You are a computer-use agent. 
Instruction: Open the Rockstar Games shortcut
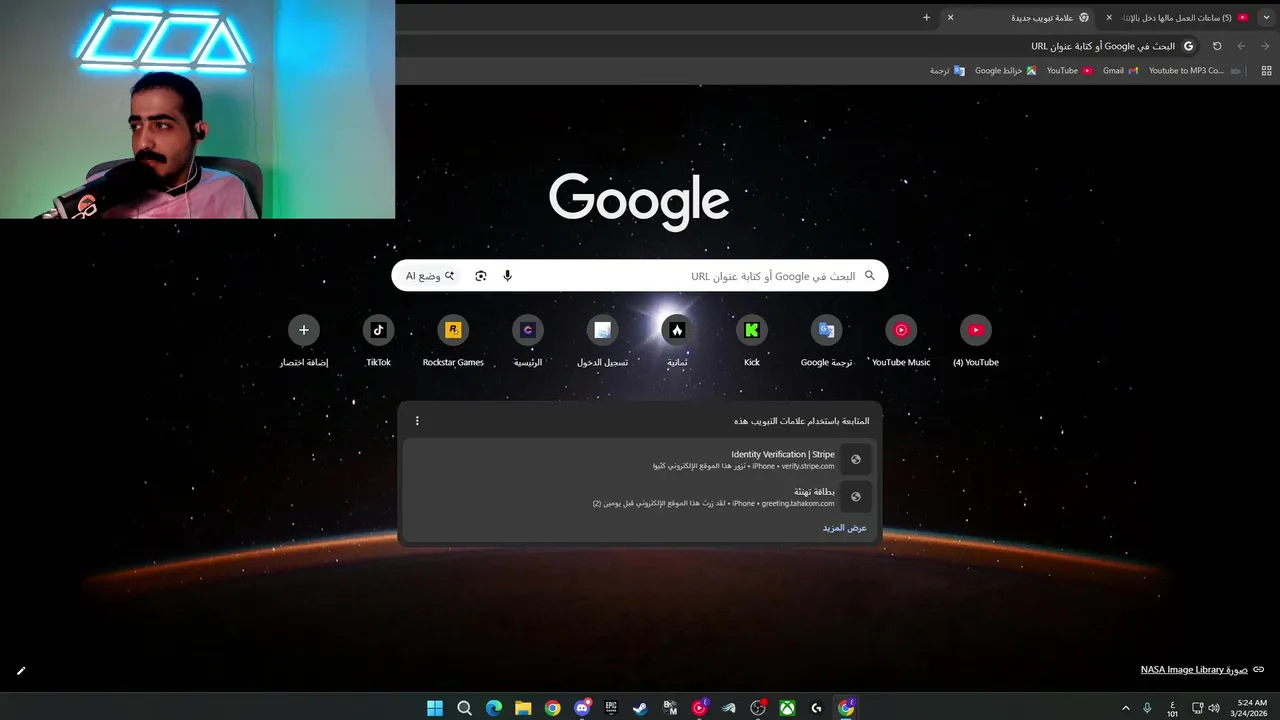click(453, 341)
